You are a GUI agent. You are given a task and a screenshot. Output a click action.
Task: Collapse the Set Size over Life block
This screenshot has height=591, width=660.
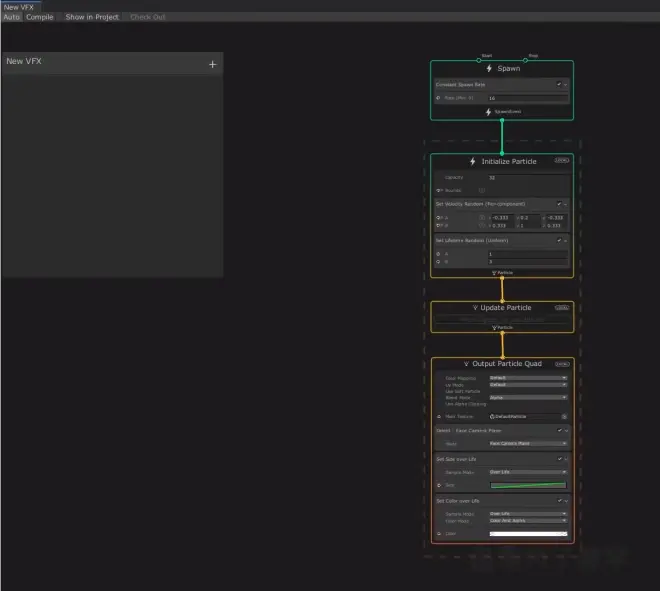point(566,459)
